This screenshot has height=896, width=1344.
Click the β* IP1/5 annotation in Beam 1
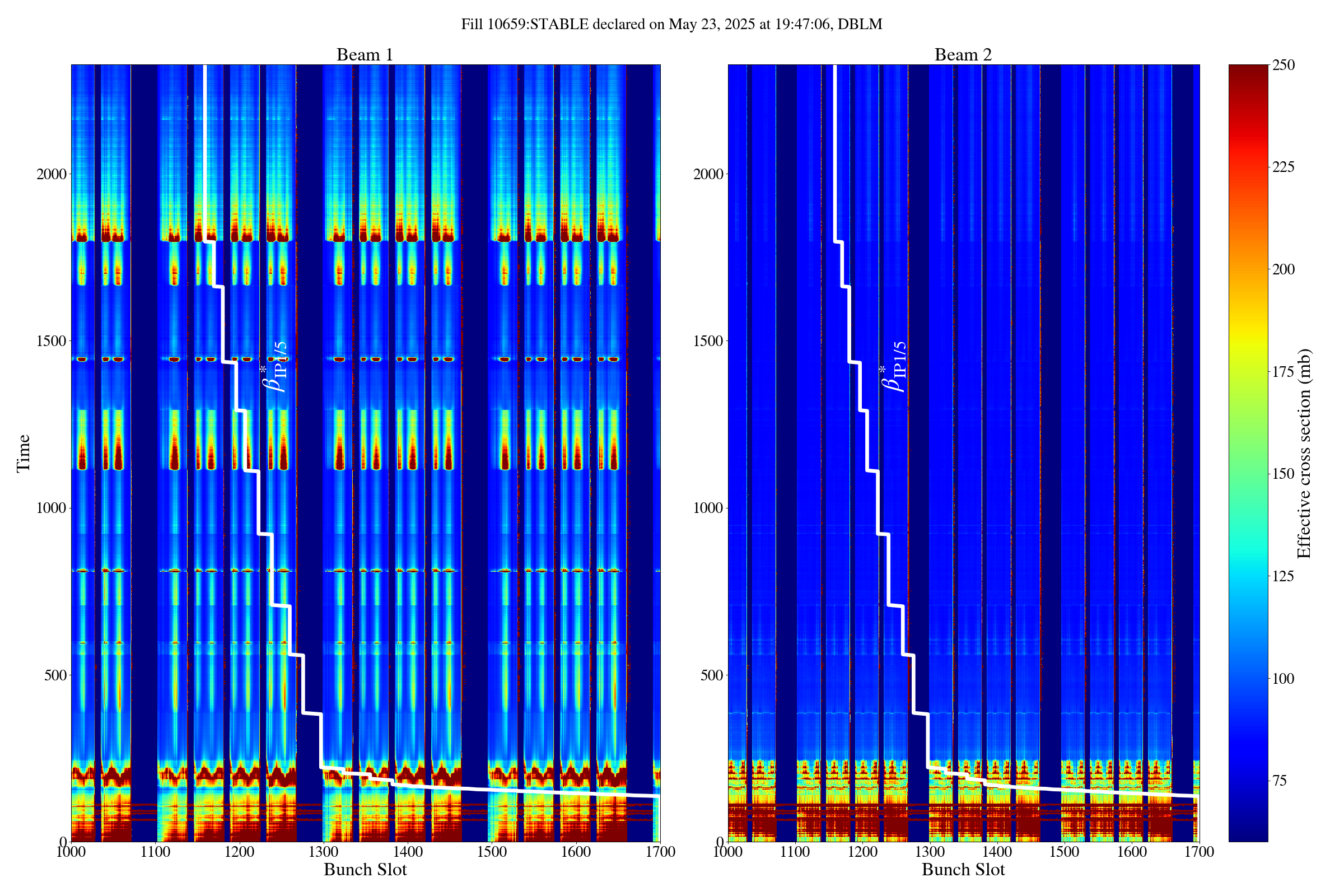click(274, 366)
